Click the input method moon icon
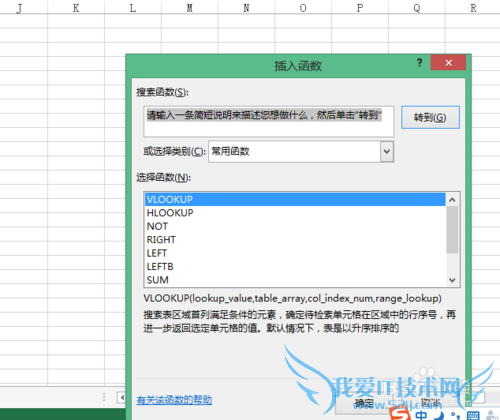500x420 pixels. (x=439, y=416)
